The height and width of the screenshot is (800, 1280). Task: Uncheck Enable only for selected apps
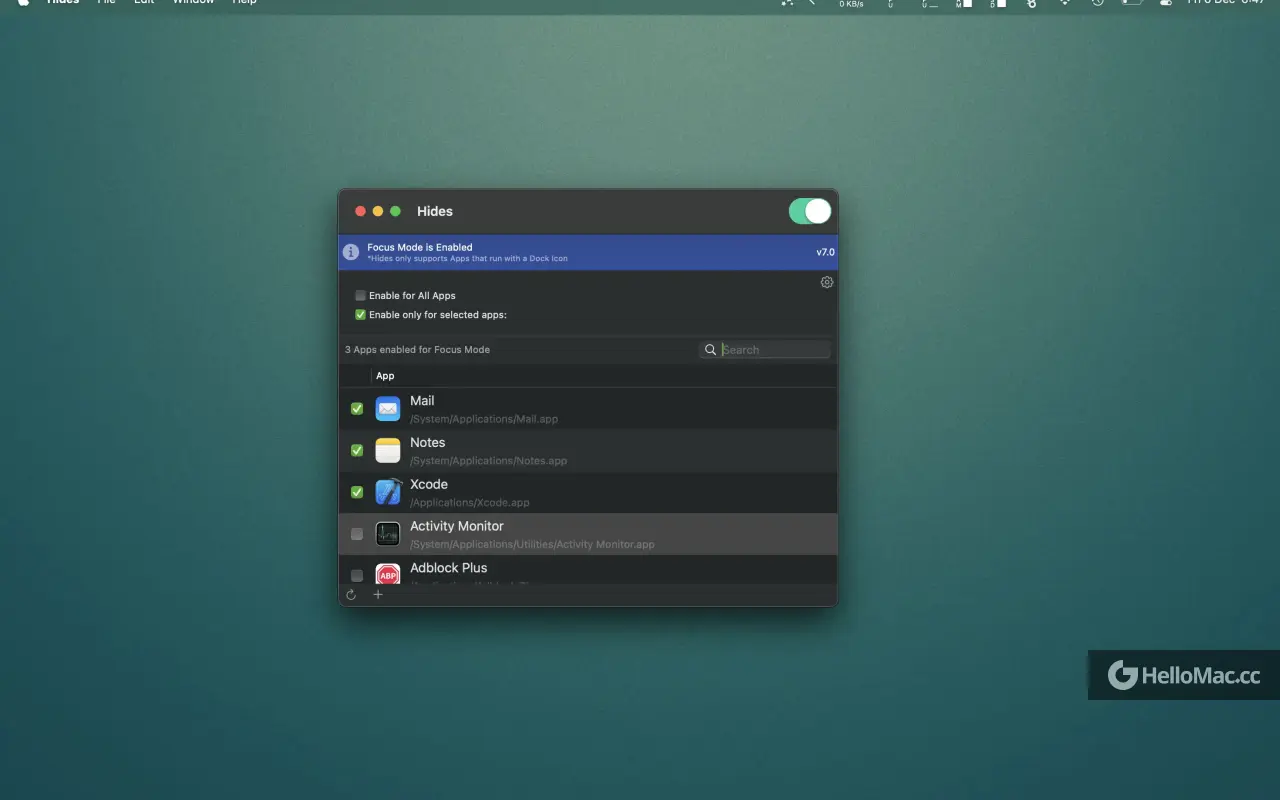(x=360, y=314)
